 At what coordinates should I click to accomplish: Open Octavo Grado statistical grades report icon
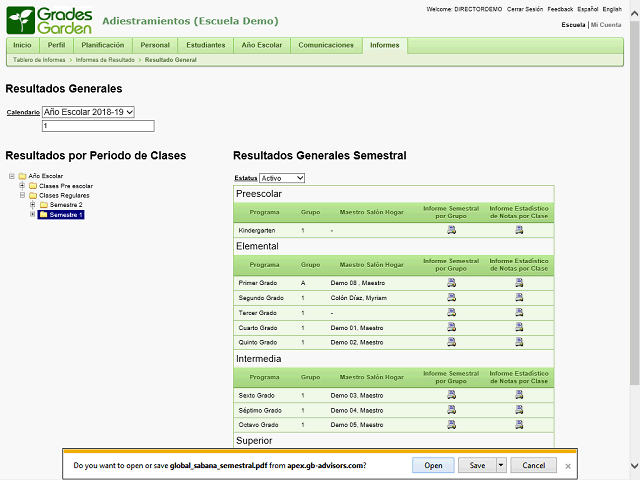(519, 424)
